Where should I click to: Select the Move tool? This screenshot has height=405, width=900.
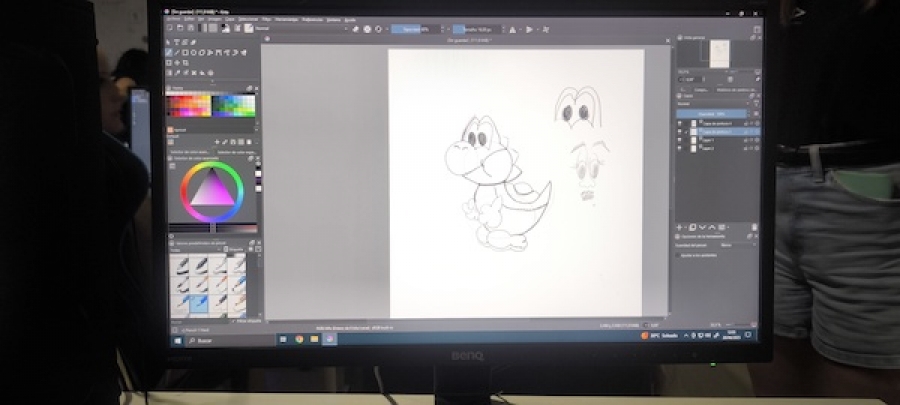(x=177, y=63)
